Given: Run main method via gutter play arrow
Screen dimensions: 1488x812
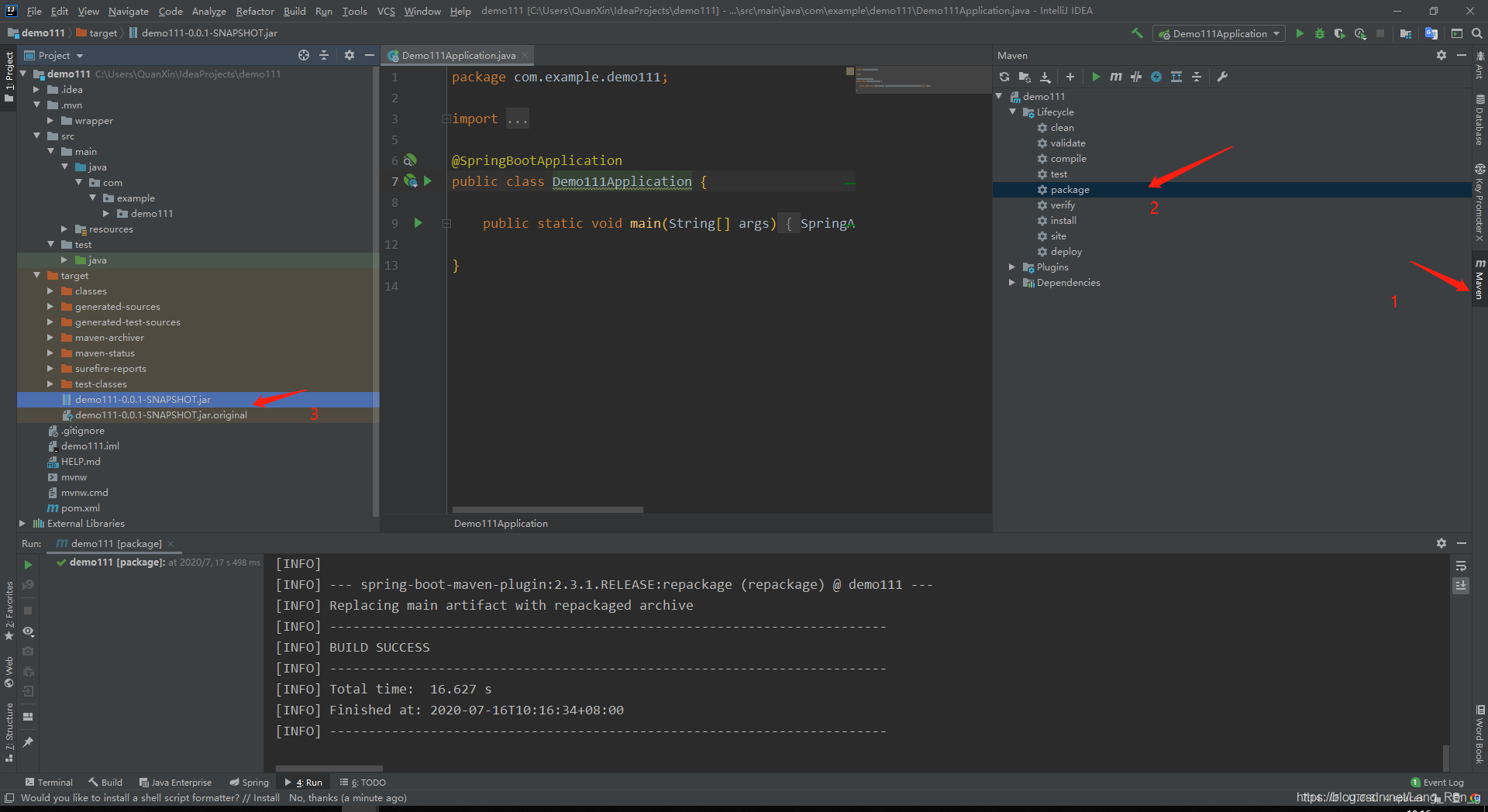Looking at the screenshot, I should click(418, 223).
